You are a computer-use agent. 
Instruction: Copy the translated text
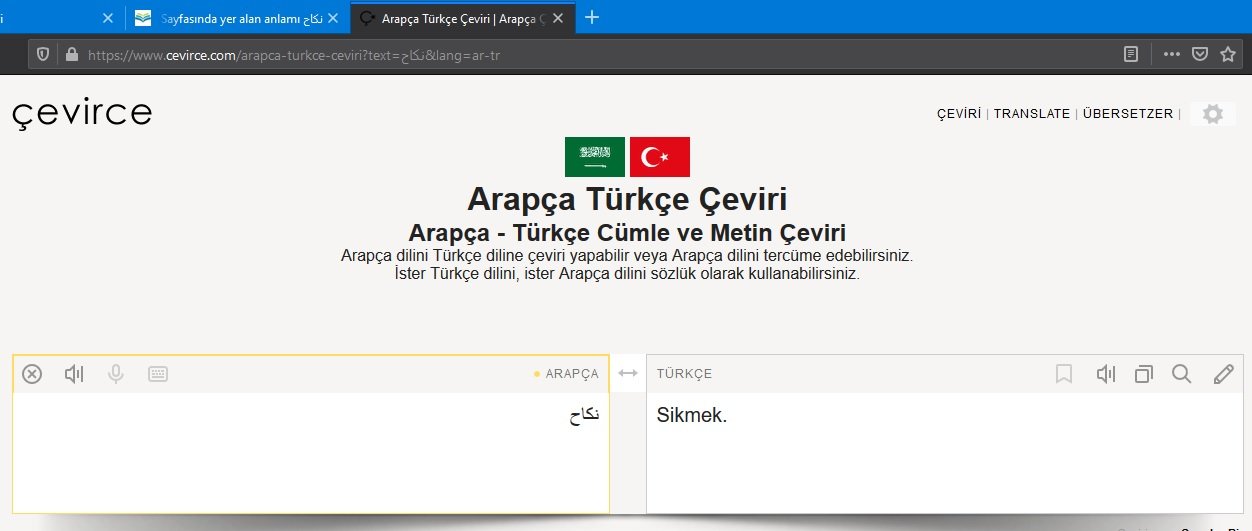[x=1144, y=374]
